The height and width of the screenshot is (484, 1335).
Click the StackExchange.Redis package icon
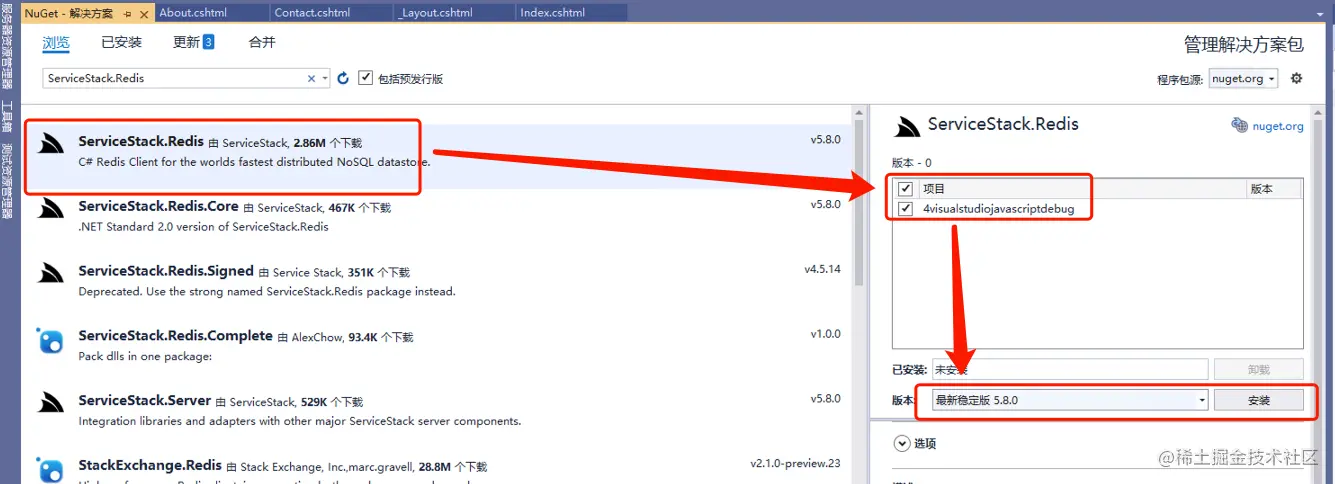click(51, 470)
